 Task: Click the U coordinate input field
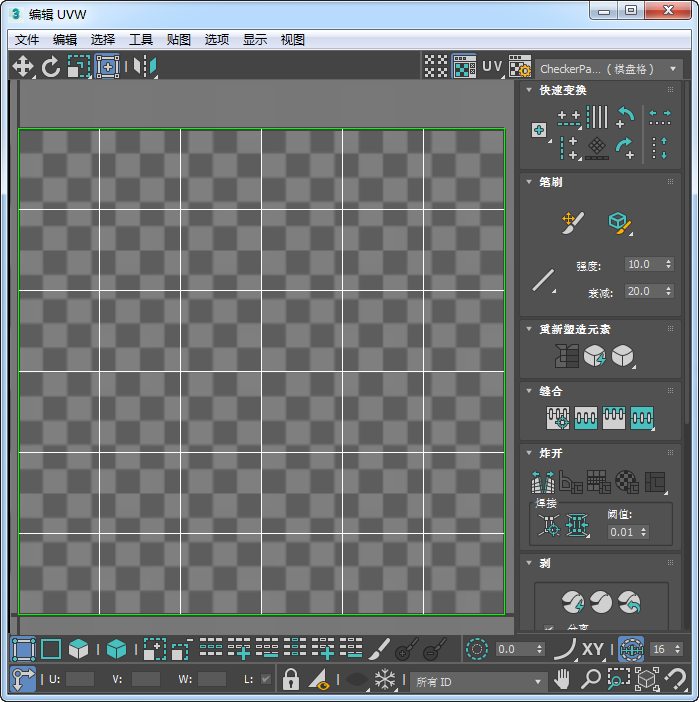pyautogui.click(x=80, y=679)
